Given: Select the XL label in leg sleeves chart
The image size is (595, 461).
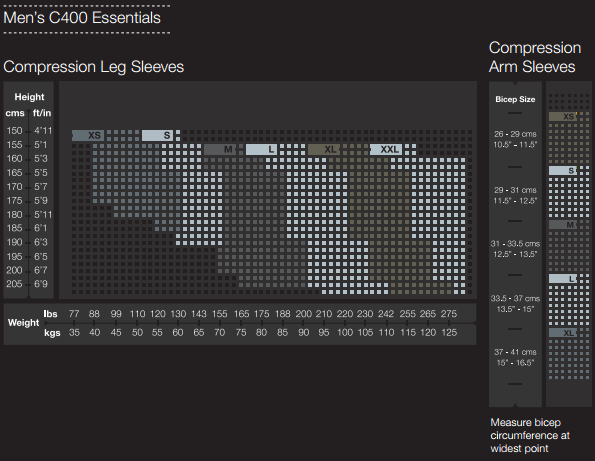Looking at the screenshot, I should point(324,149).
